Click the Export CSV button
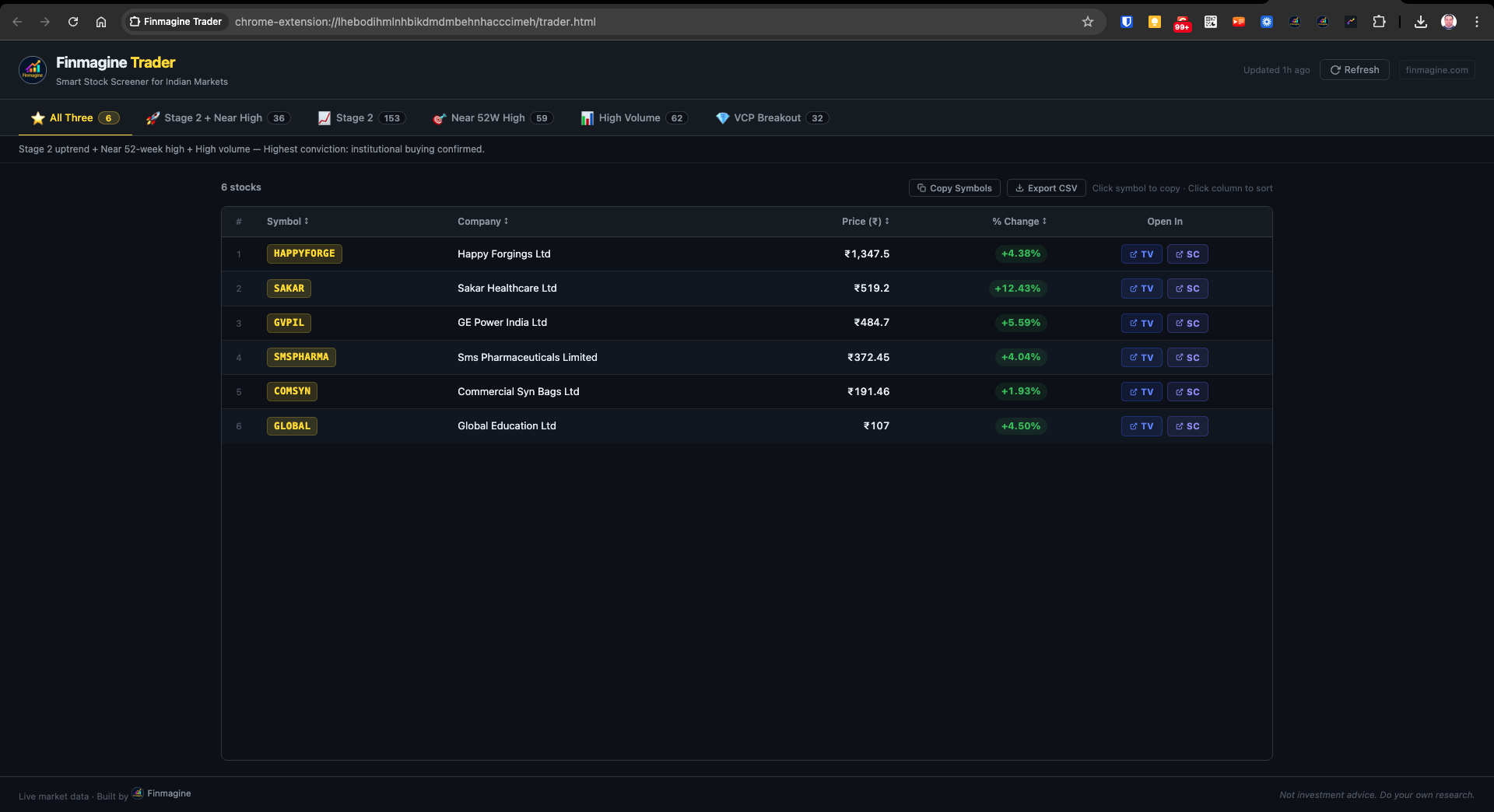The width and height of the screenshot is (1494, 812). [1046, 188]
